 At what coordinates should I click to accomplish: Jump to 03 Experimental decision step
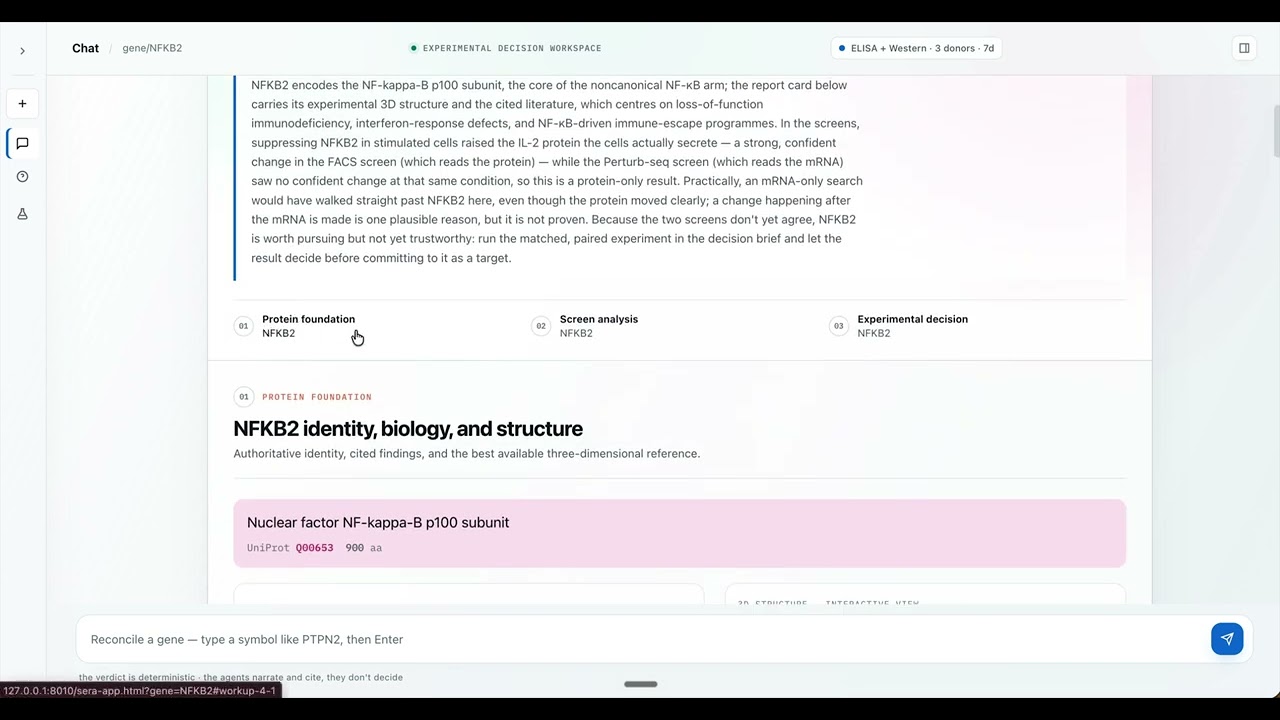tap(900, 326)
